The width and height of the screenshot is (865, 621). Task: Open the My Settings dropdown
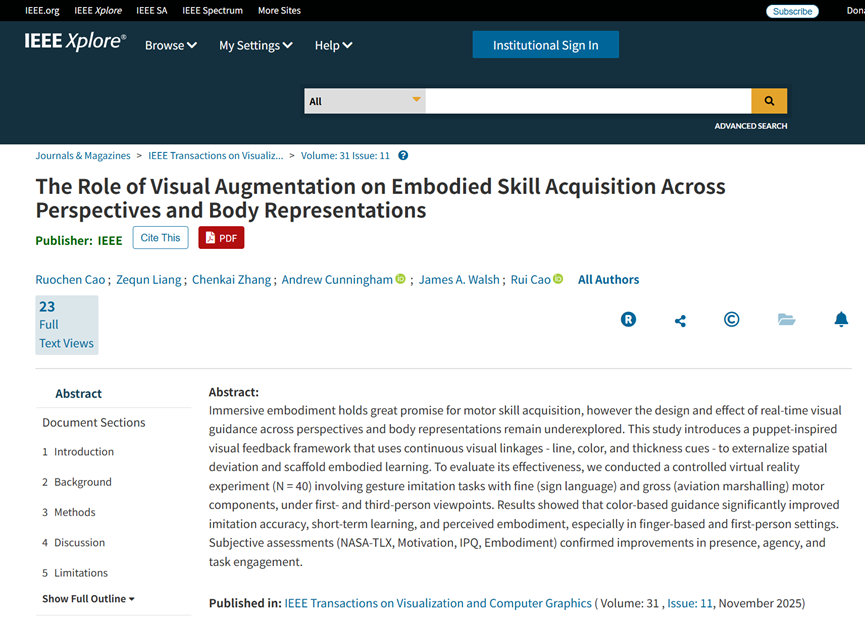255,45
